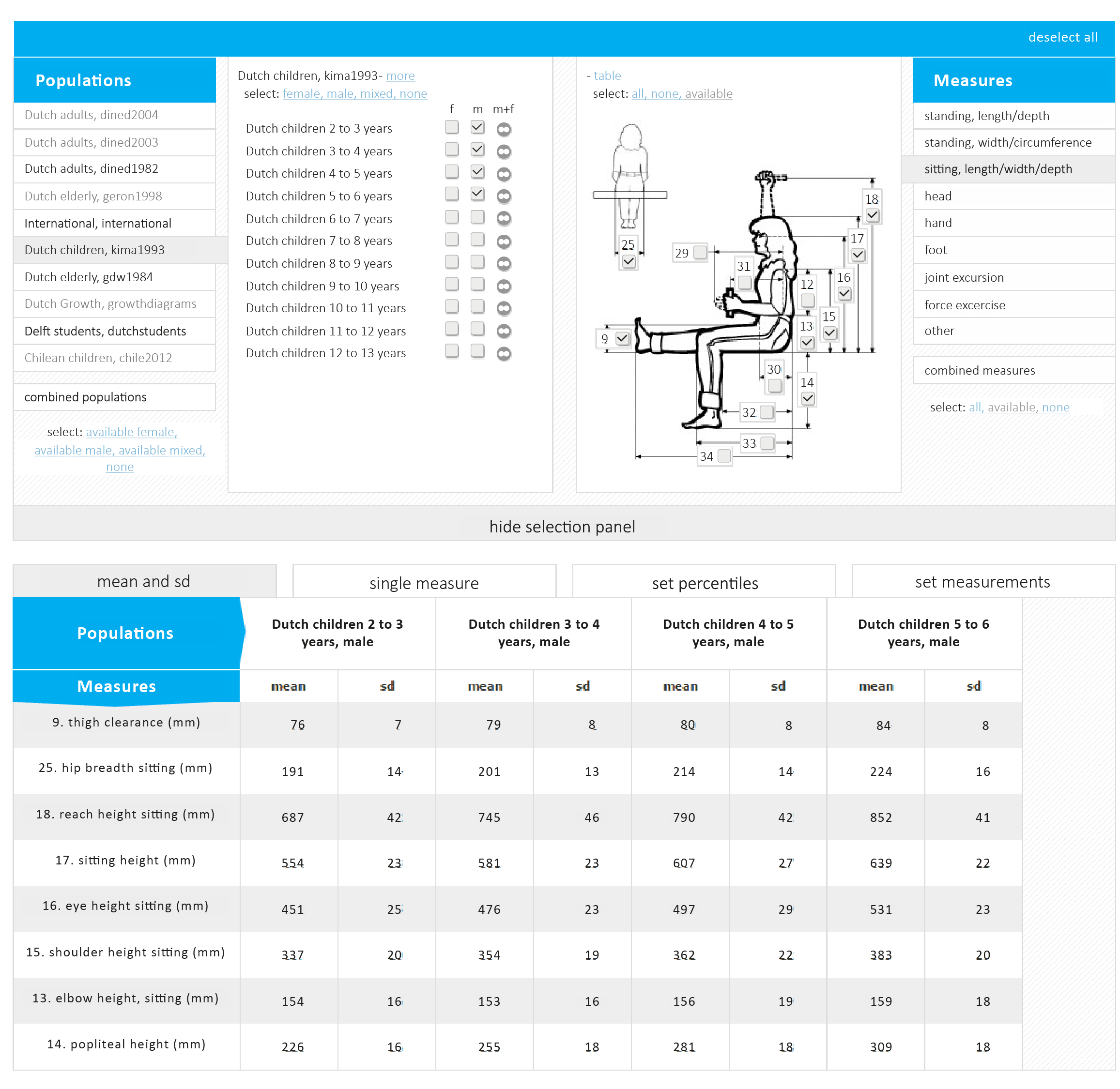Check female box for 2 to 3 years

pos(452,127)
